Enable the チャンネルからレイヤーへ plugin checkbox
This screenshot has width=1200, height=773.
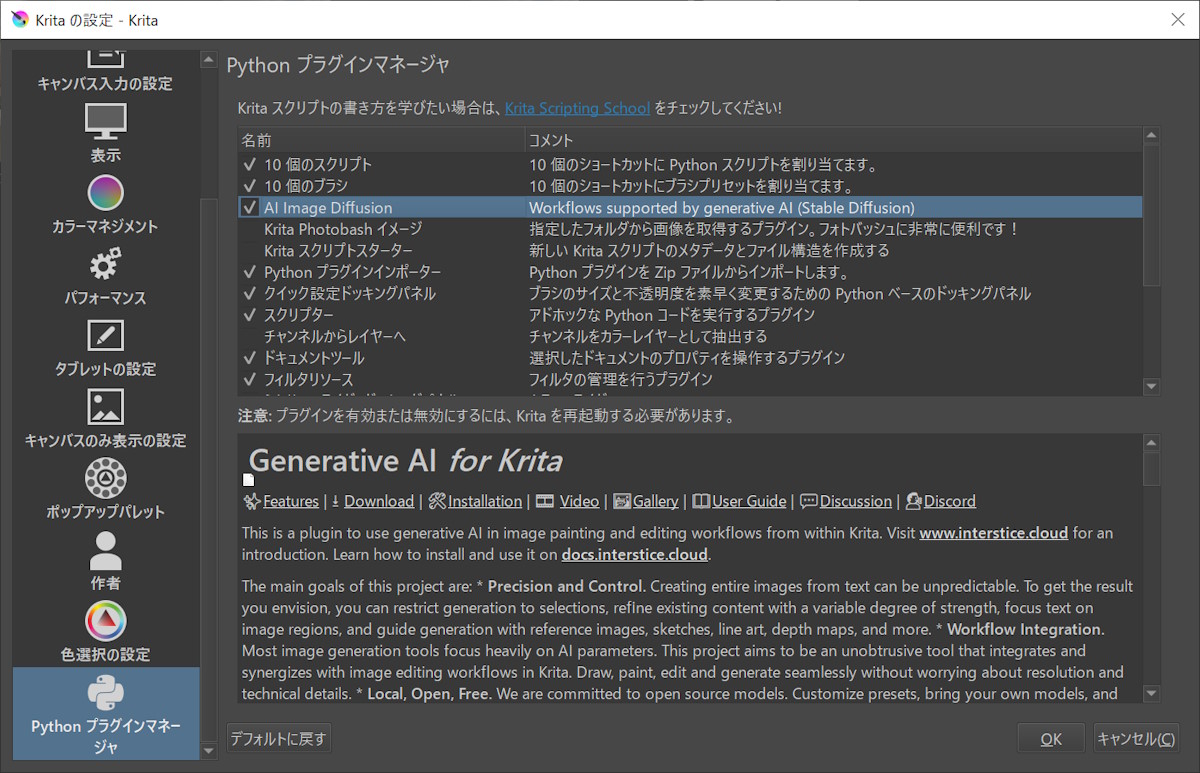point(250,336)
